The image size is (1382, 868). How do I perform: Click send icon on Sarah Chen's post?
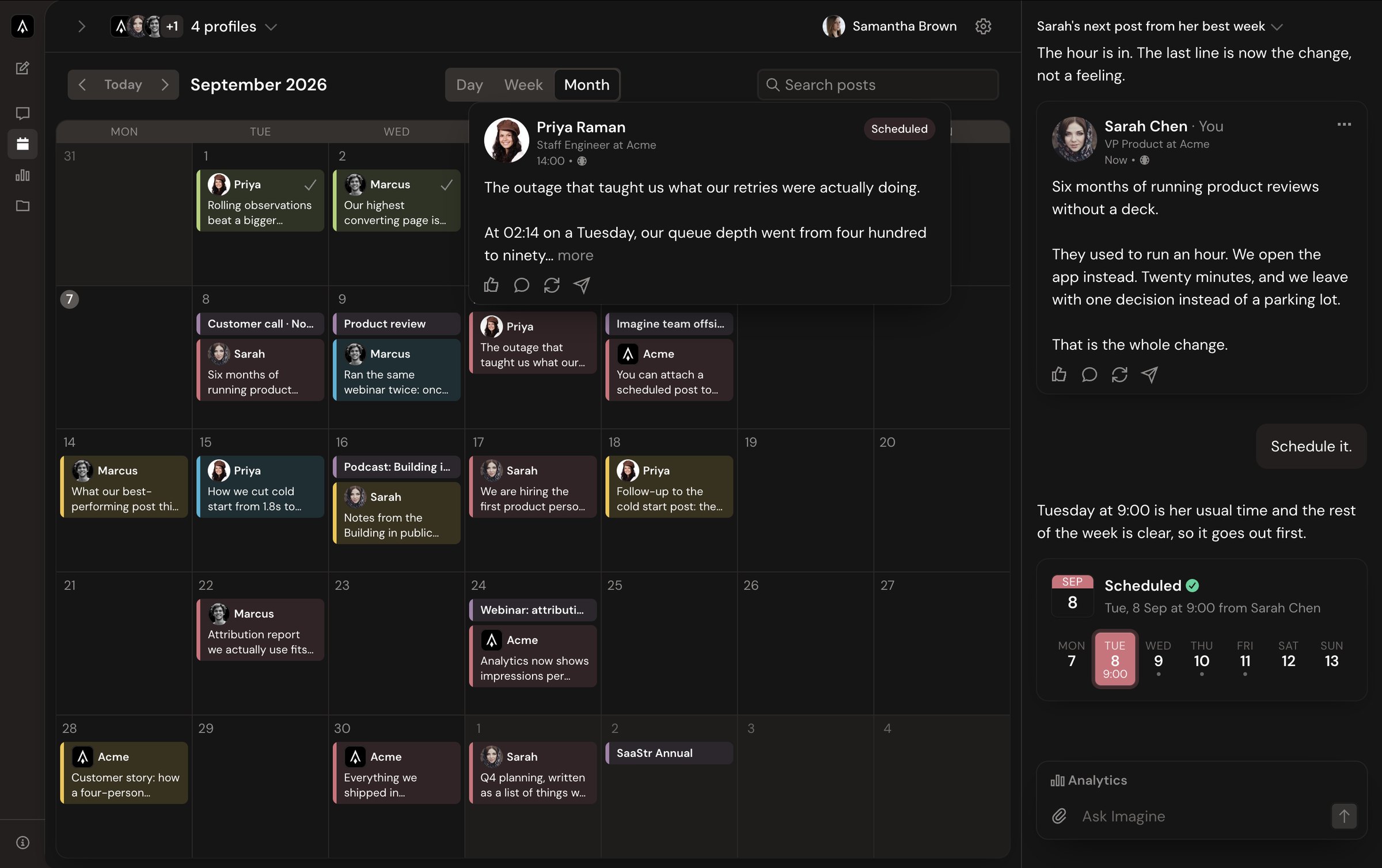point(1149,375)
